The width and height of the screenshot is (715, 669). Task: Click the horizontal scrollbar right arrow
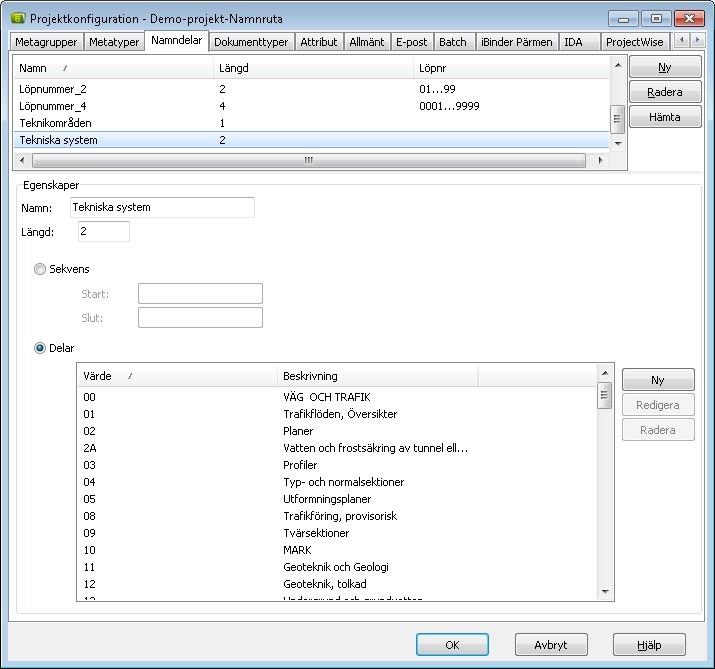click(x=601, y=160)
